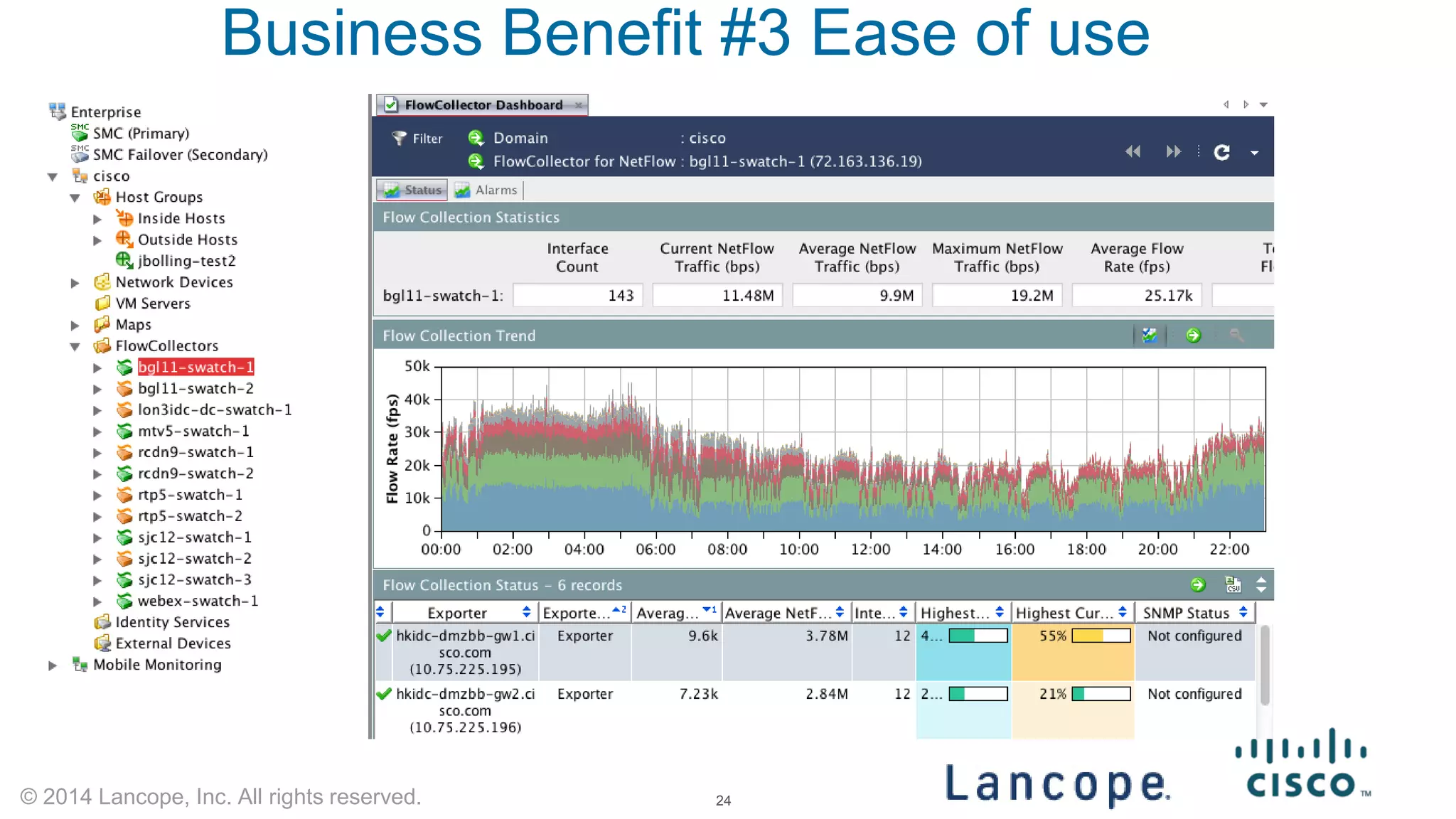Click the green arrow icon in Flow Collection Trend
The height and width of the screenshot is (819, 1456).
click(1194, 336)
